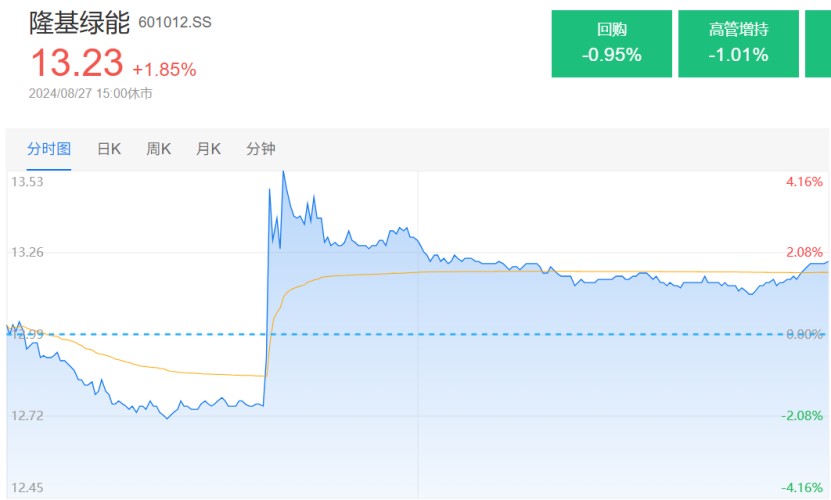Click the green 回购 -0.95% card
The height and width of the screenshot is (500, 831).
point(611,44)
